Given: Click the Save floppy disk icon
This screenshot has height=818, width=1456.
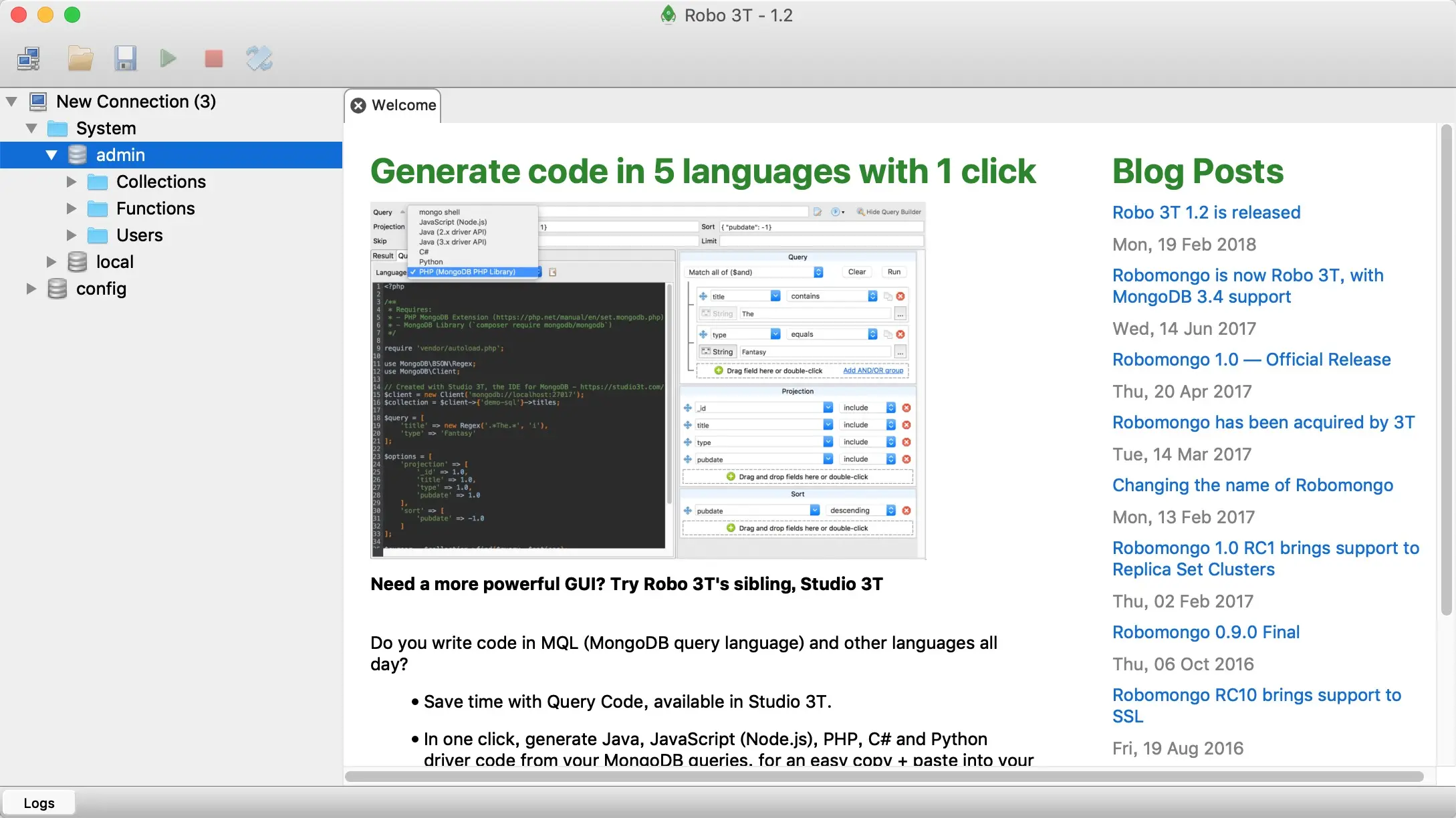Looking at the screenshot, I should pos(125,59).
